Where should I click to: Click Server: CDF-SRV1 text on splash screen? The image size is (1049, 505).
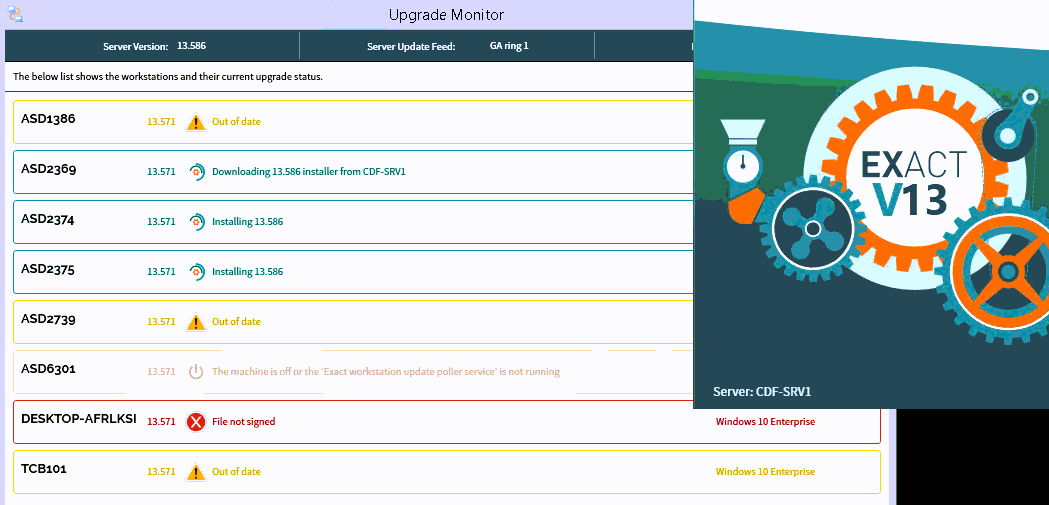tap(762, 391)
